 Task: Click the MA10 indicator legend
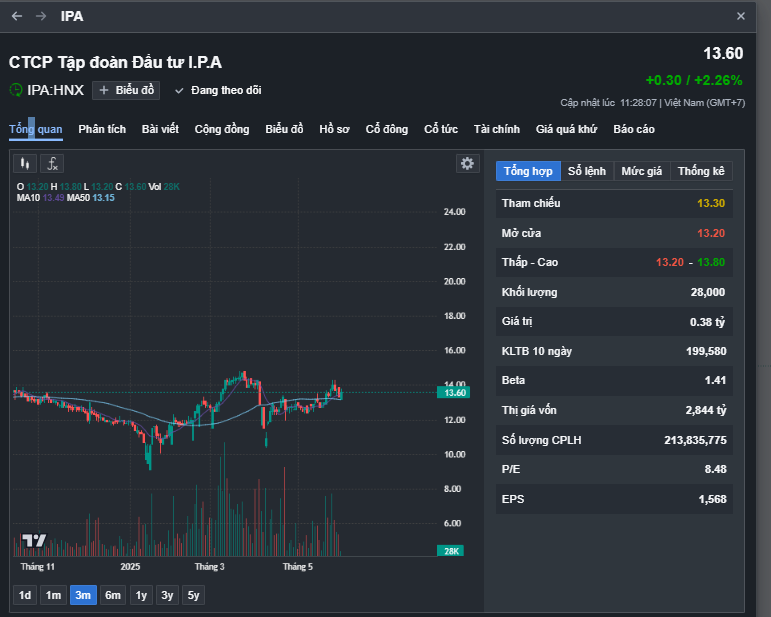click(40, 198)
